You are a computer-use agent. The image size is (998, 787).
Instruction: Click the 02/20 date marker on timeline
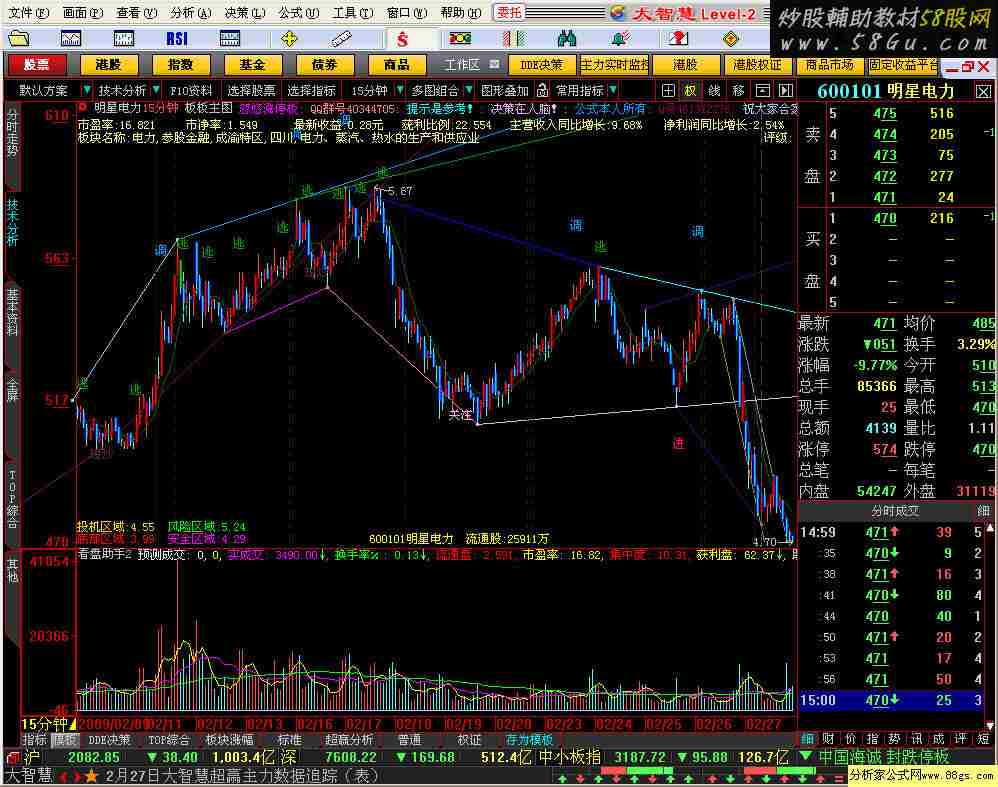(514, 724)
